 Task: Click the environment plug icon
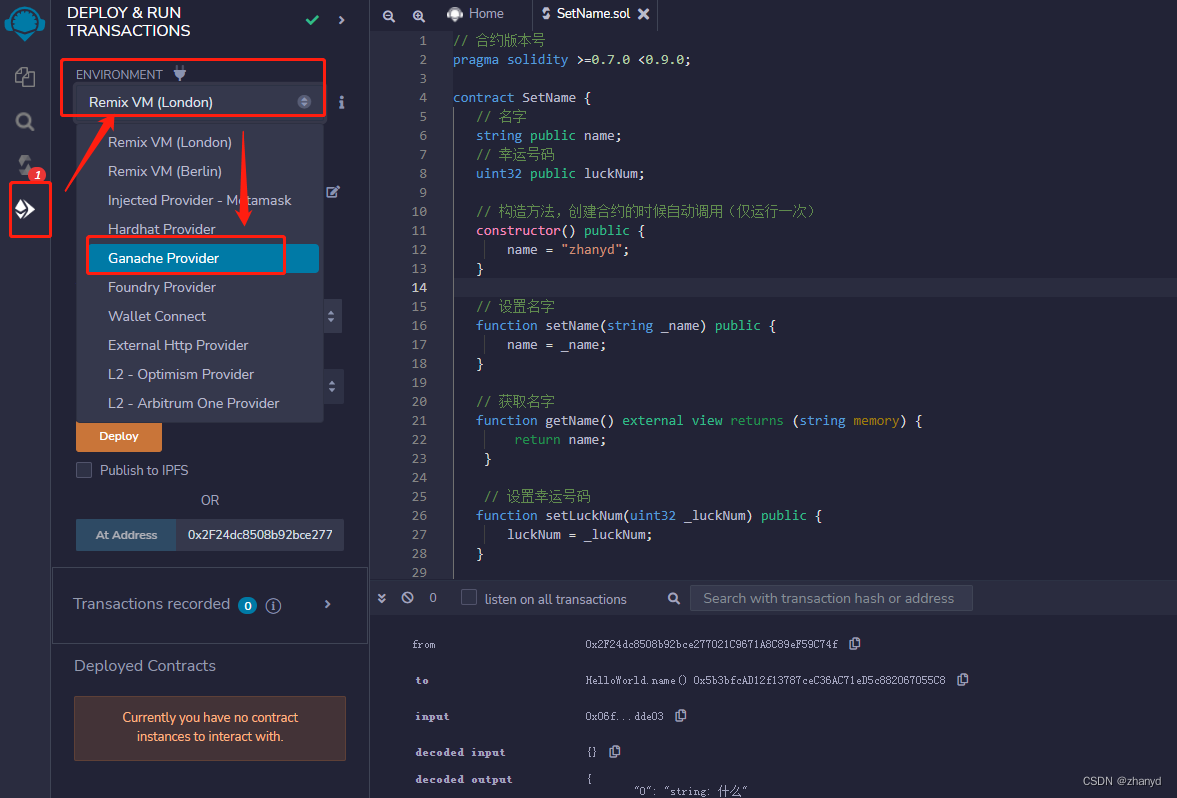coord(179,74)
